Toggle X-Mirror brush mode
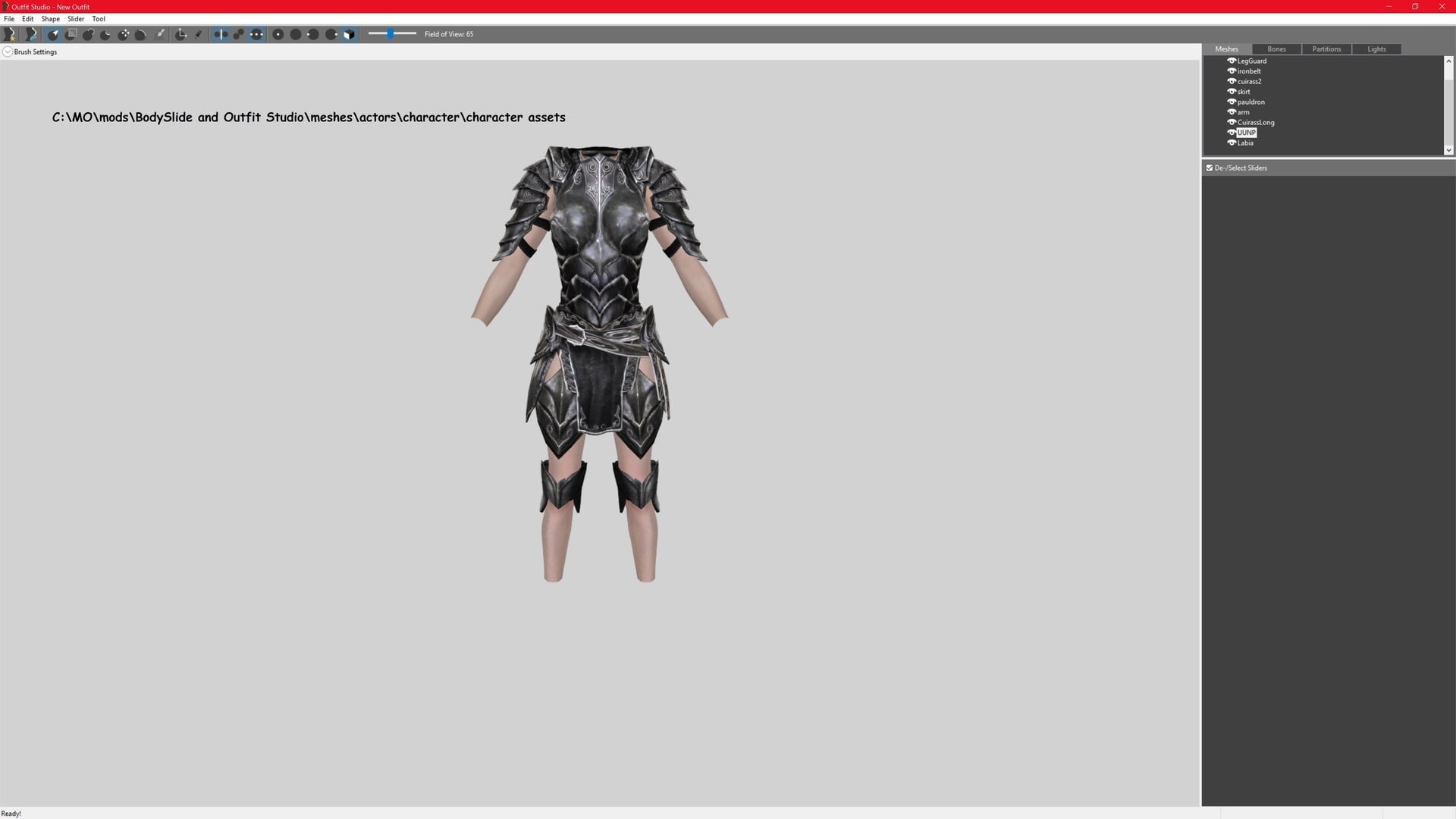This screenshot has height=819, width=1456. point(221,34)
